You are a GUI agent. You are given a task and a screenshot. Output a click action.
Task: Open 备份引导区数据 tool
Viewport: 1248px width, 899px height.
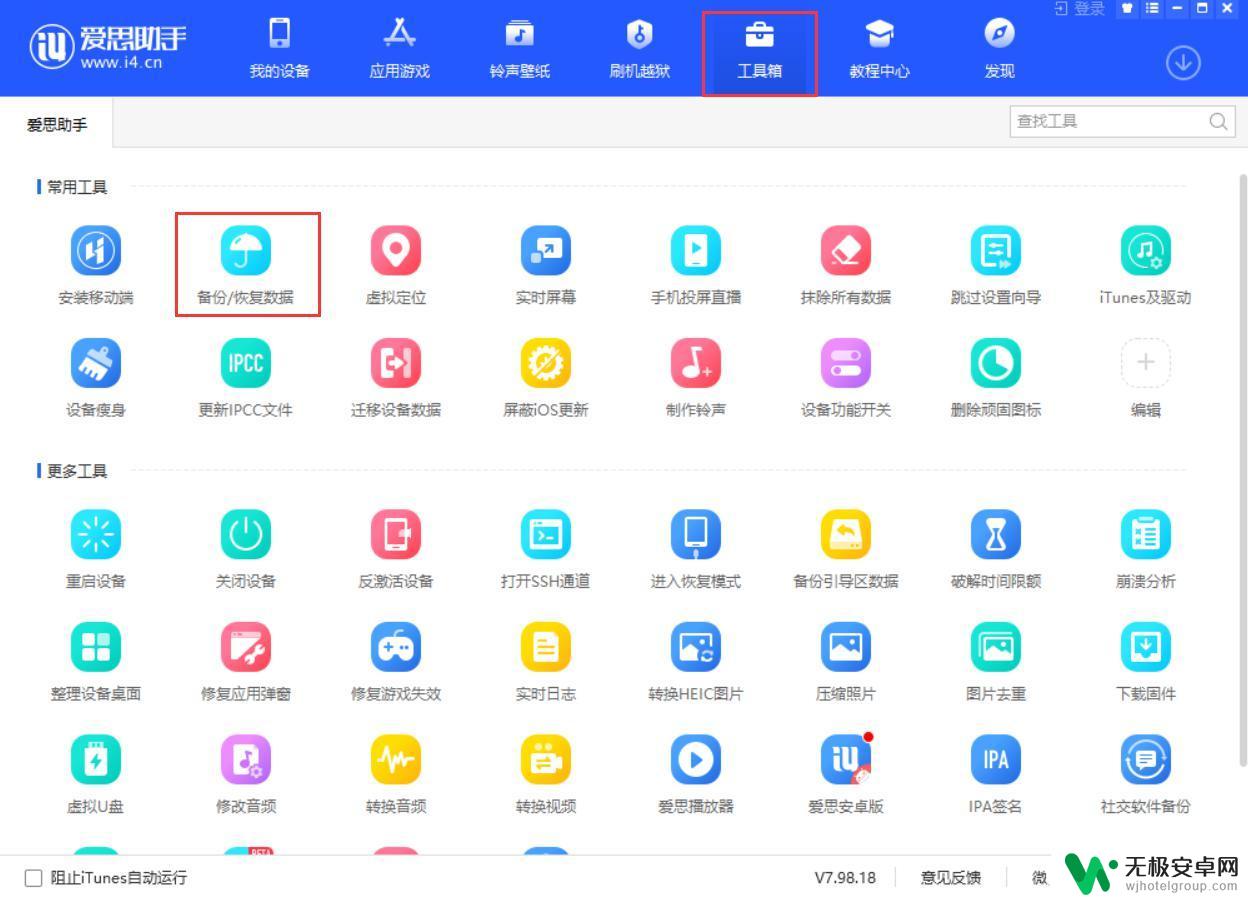(846, 535)
